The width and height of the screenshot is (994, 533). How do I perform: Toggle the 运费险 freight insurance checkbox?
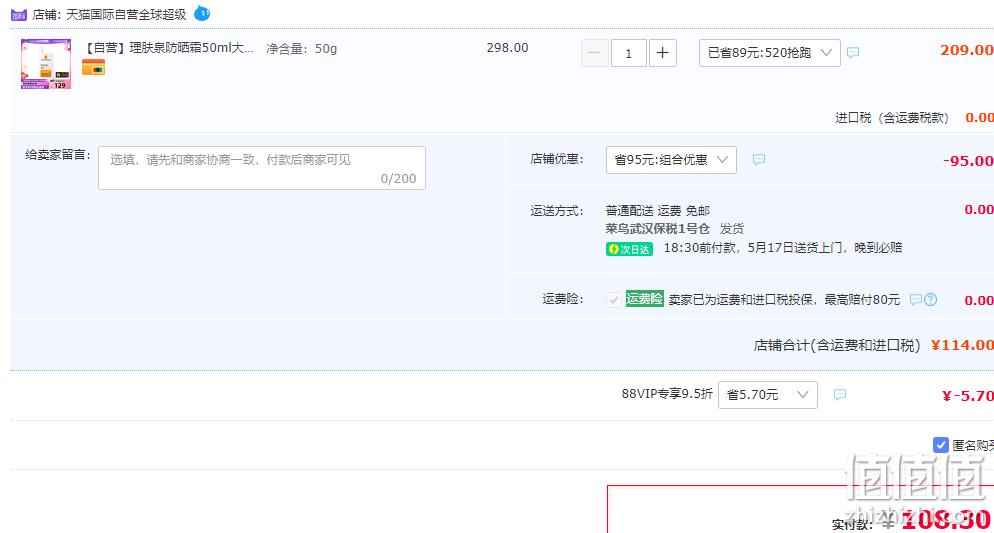click(x=614, y=300)
